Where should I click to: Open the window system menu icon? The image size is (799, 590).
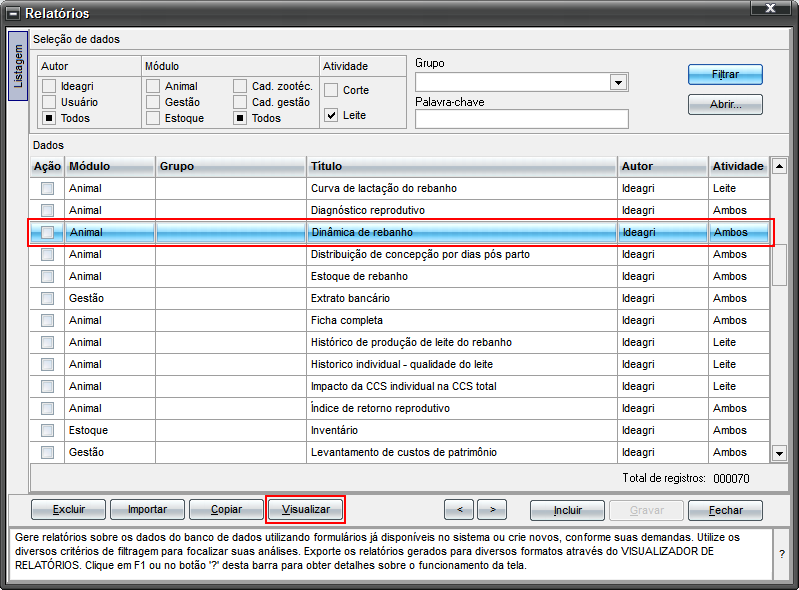pyautogui.click(x=14, y=14)
